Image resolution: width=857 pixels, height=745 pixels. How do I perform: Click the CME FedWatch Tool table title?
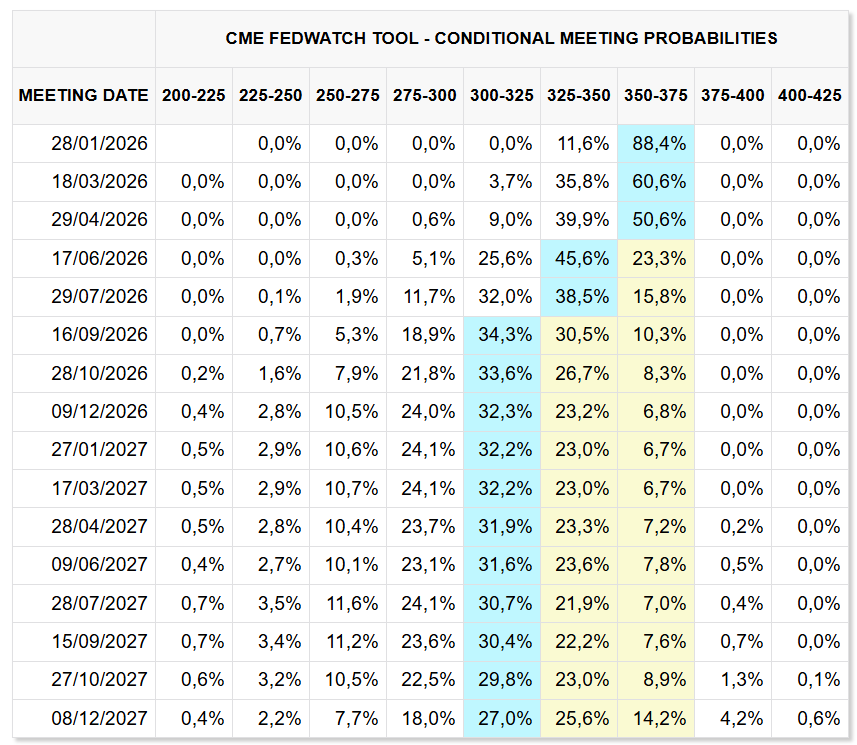pos(502,39)
